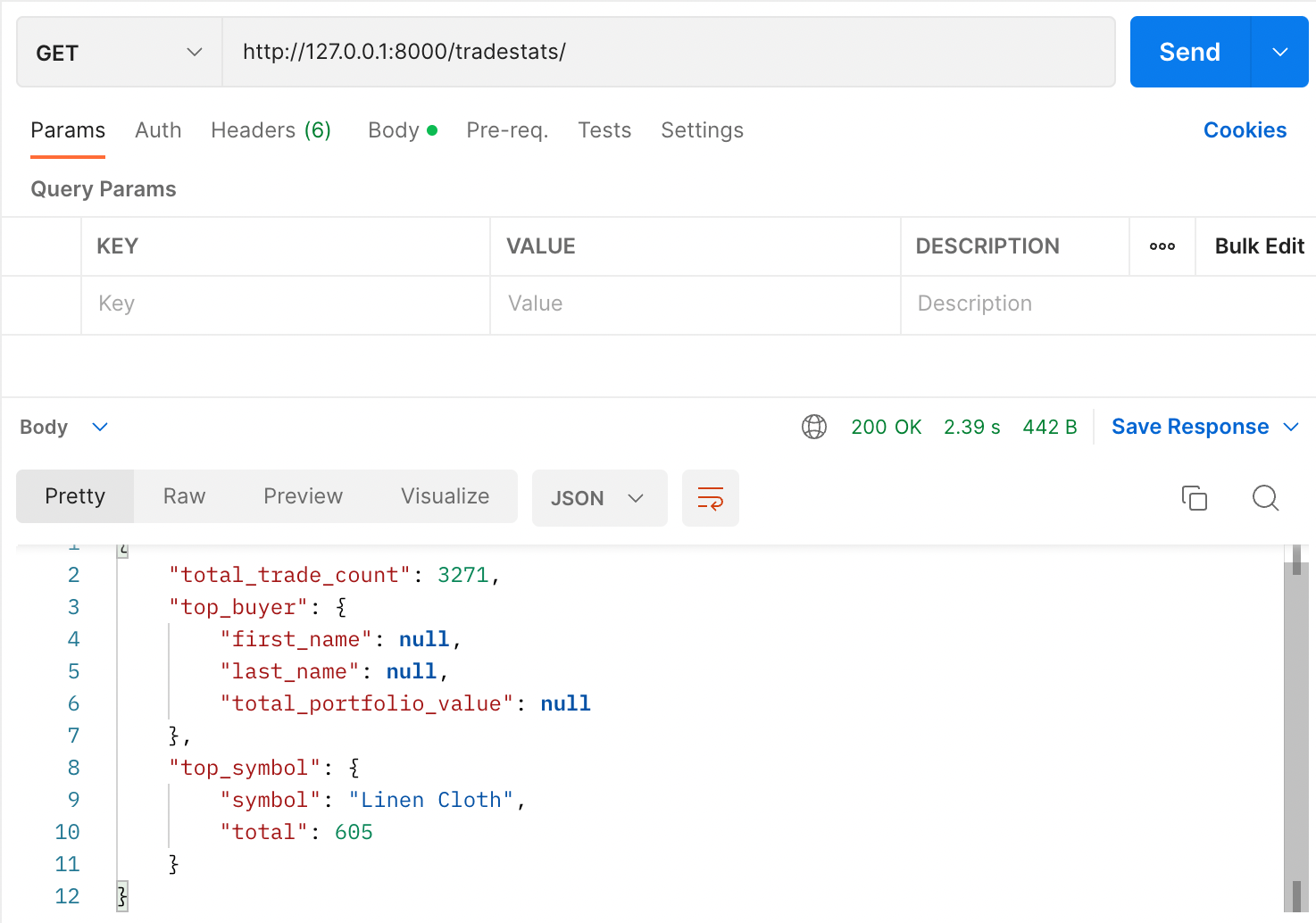Open the JSON response format dropdown

coord(599,498)
